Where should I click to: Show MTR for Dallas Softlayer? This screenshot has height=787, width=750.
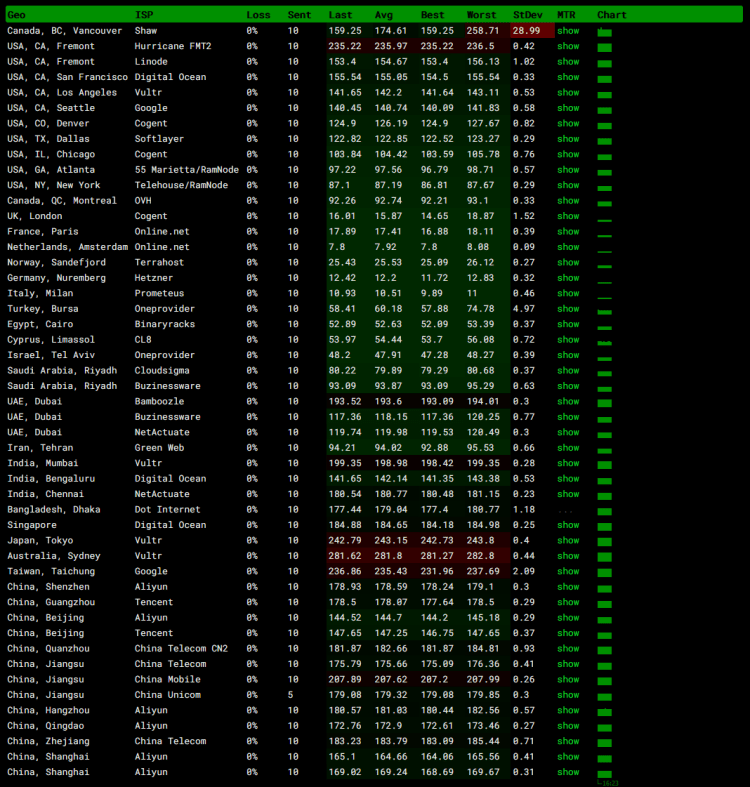(568, 139)
